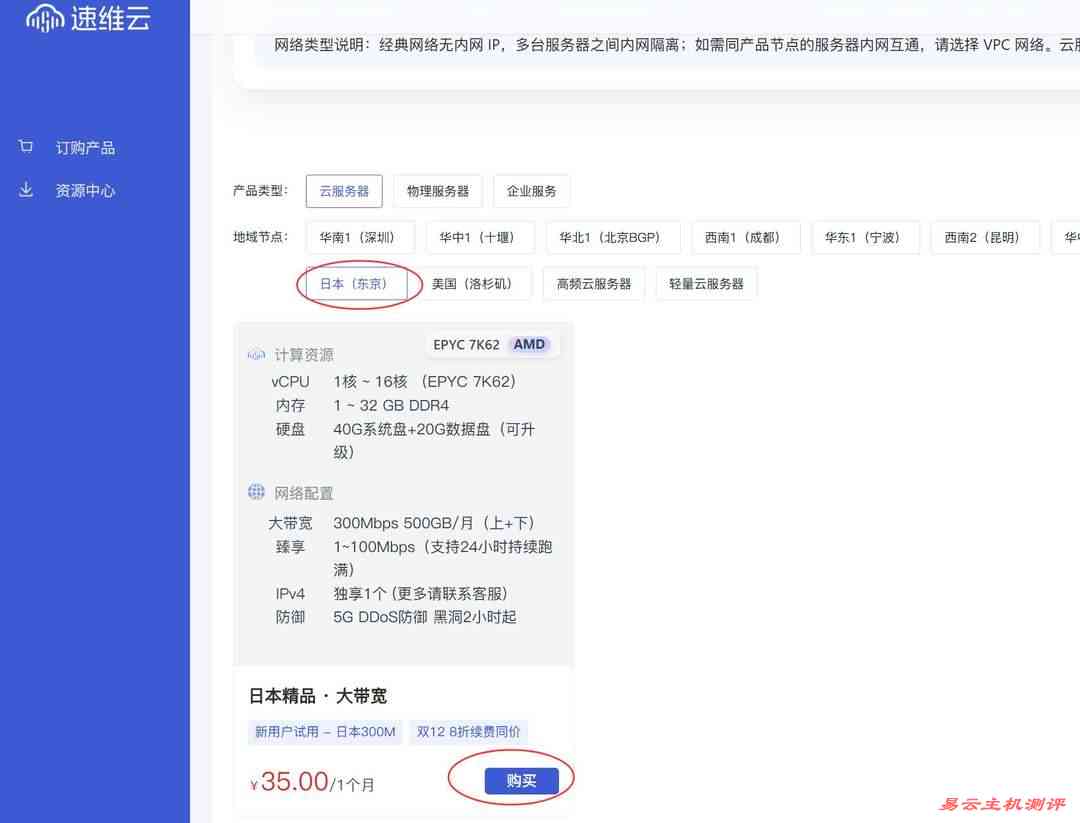Choose the 美国（洛杉矶）node

click(x=470, y=283)
